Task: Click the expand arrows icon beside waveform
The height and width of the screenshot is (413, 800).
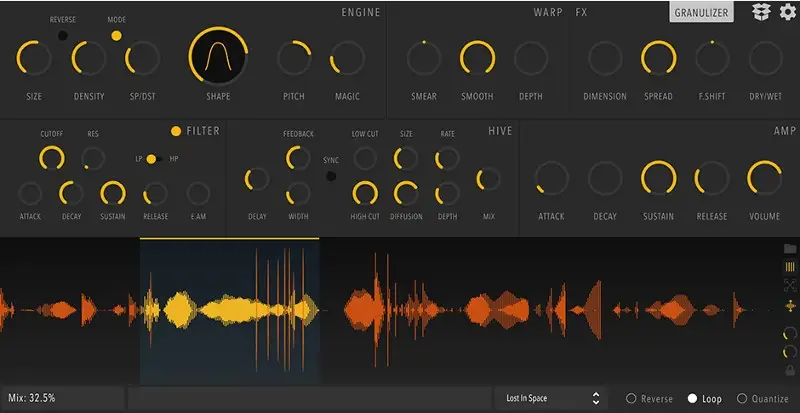Action: coord(790,286)
